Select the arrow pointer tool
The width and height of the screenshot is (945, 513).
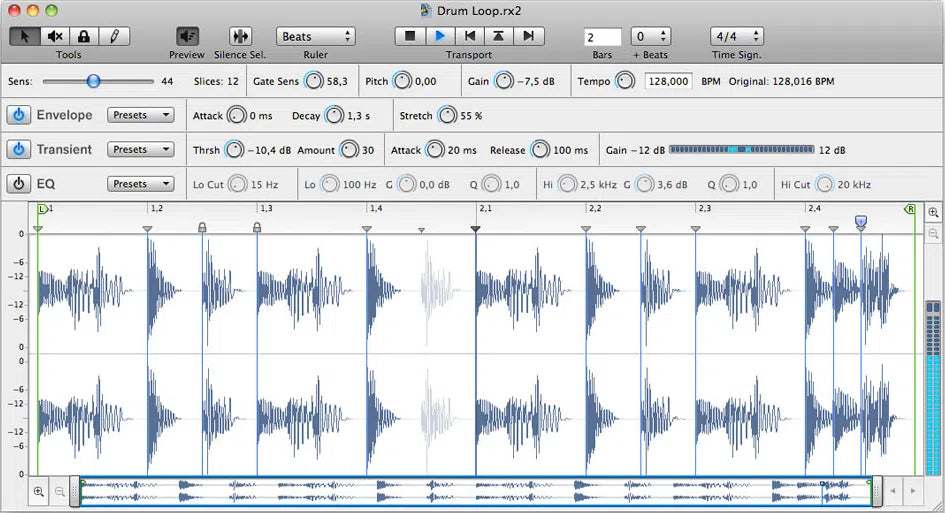tap(26, 37)
